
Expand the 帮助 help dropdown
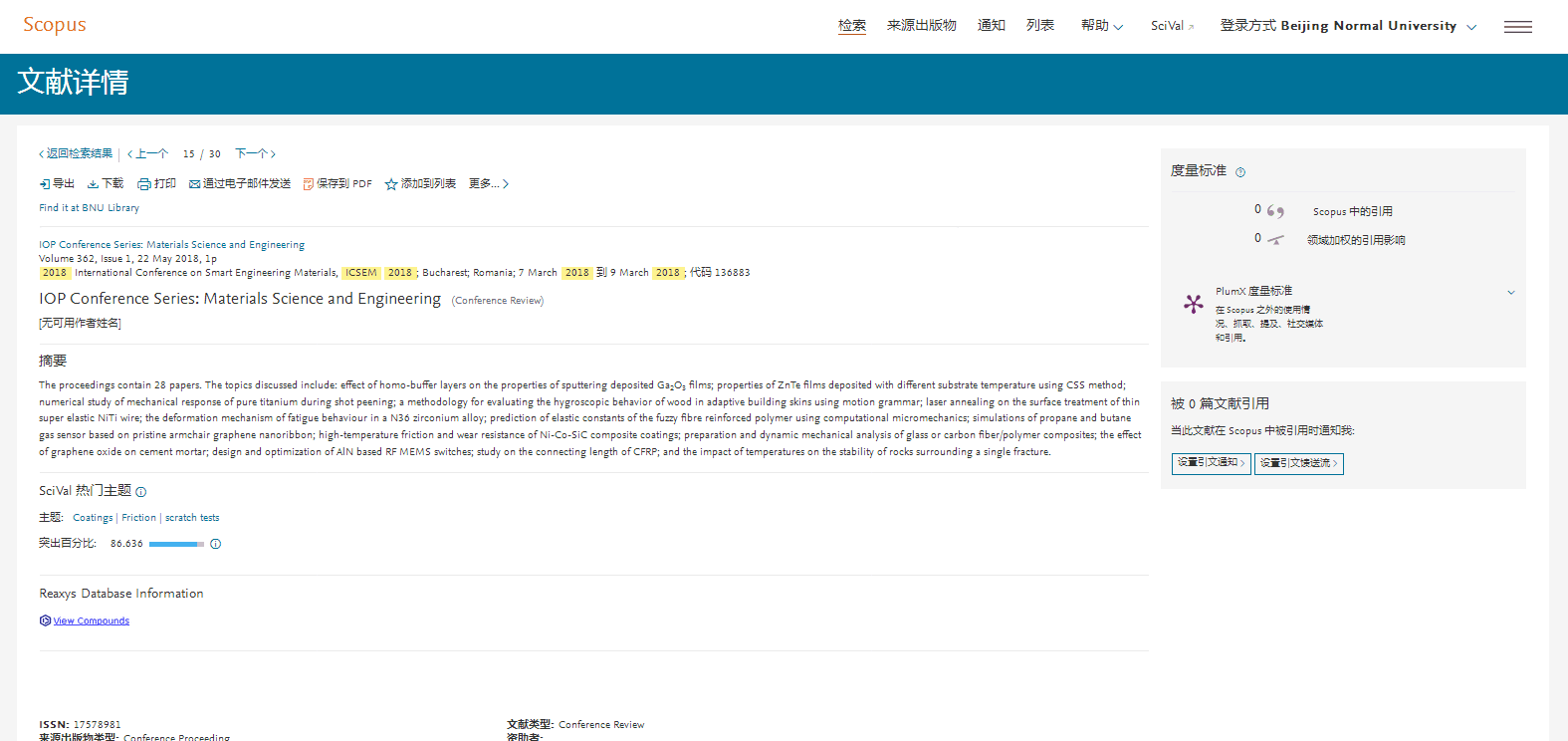pos(1102,26)
